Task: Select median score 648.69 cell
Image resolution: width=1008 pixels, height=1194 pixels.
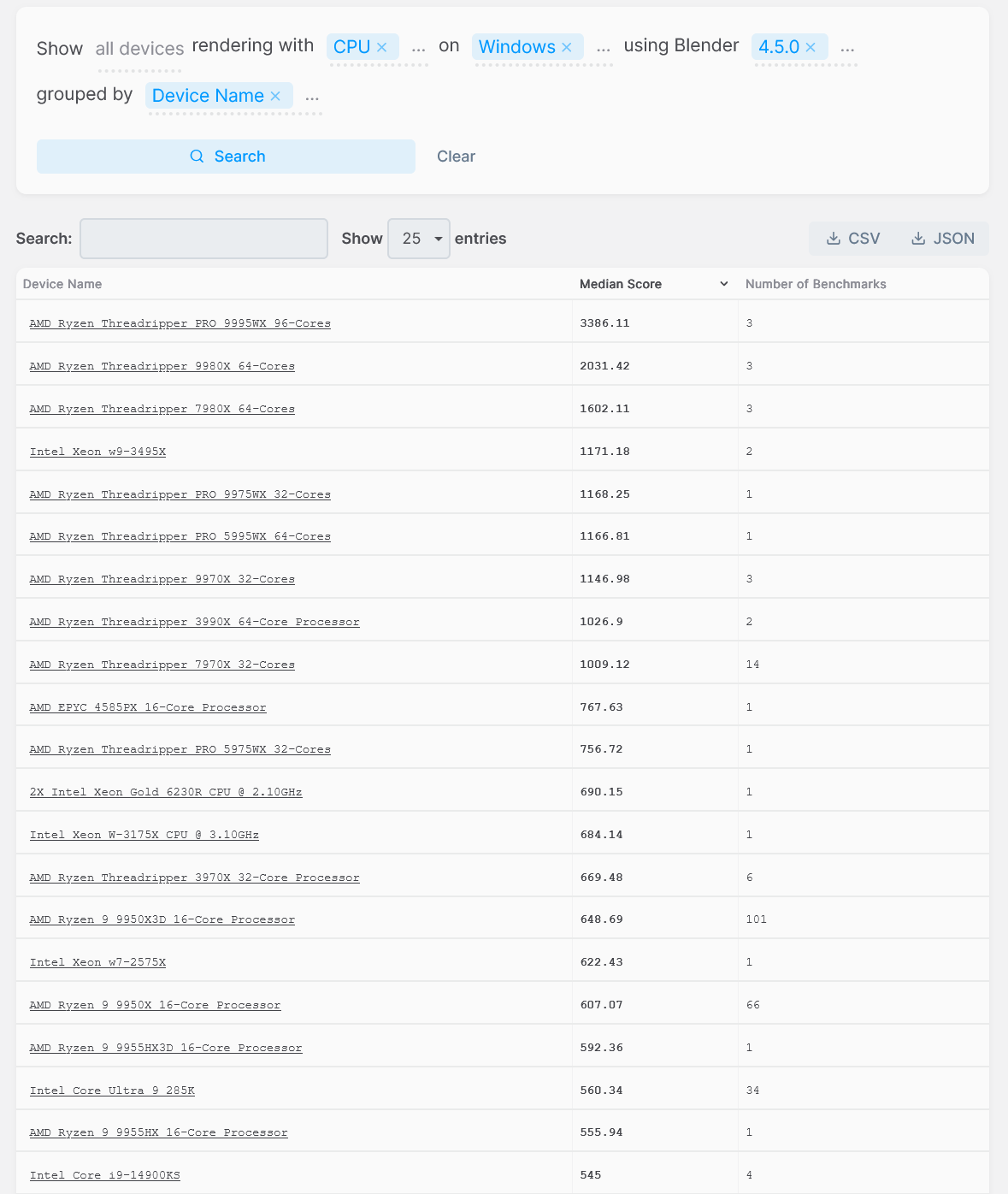Action: point(656,919)
